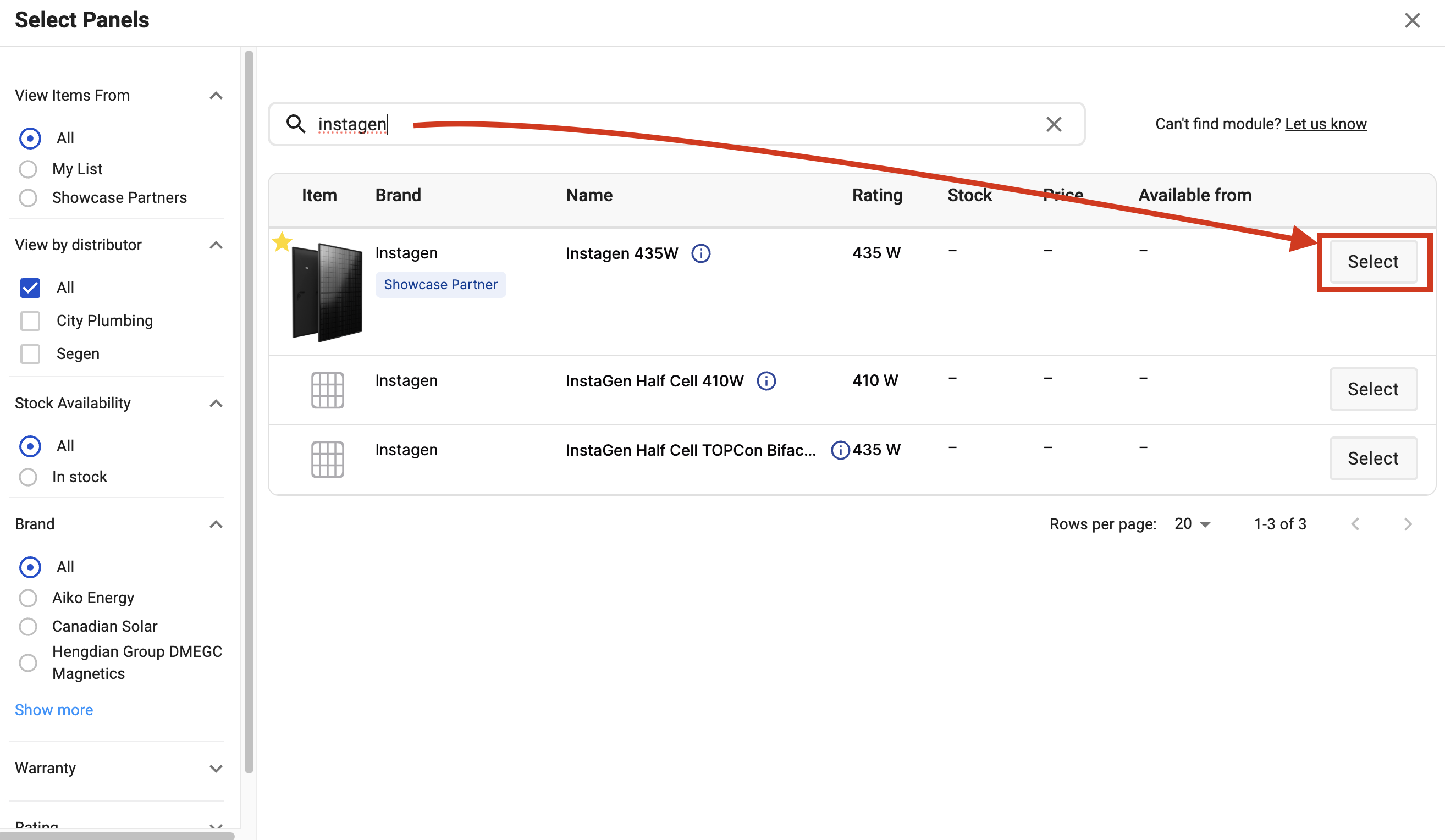1445x840 pixels.
Task: Check the City Plumbing distributor
Action: (x=30, y=321)
